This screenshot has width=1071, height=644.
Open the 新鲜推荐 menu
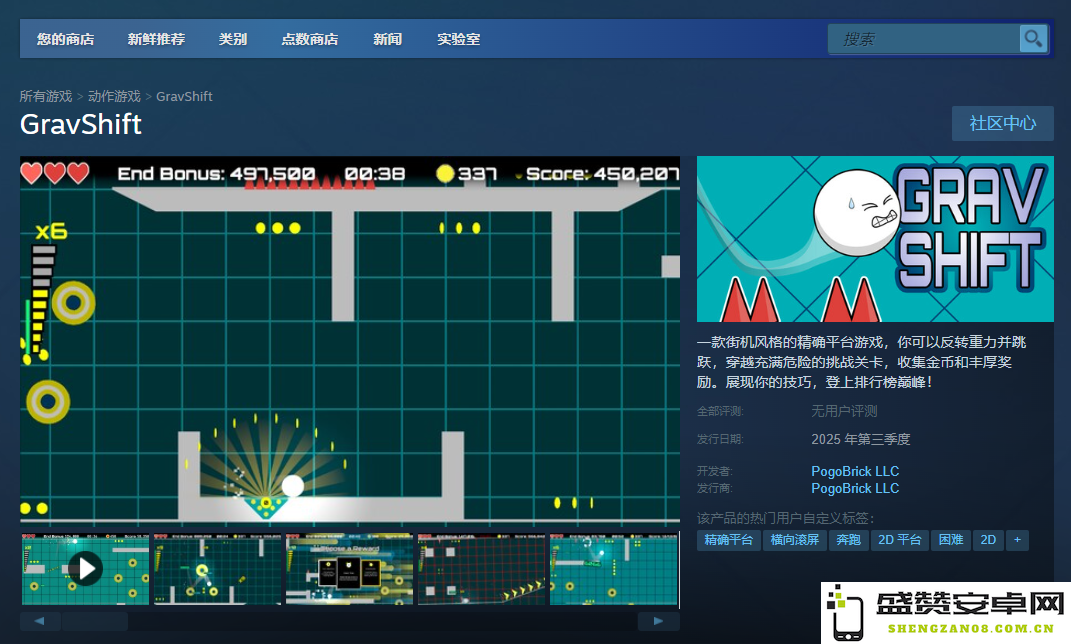tap(156, 39)
